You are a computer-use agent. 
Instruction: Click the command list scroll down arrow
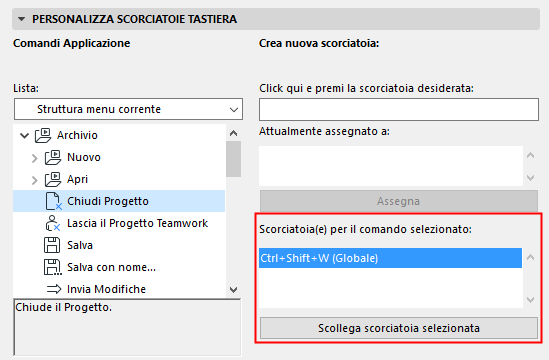(234, 290)
